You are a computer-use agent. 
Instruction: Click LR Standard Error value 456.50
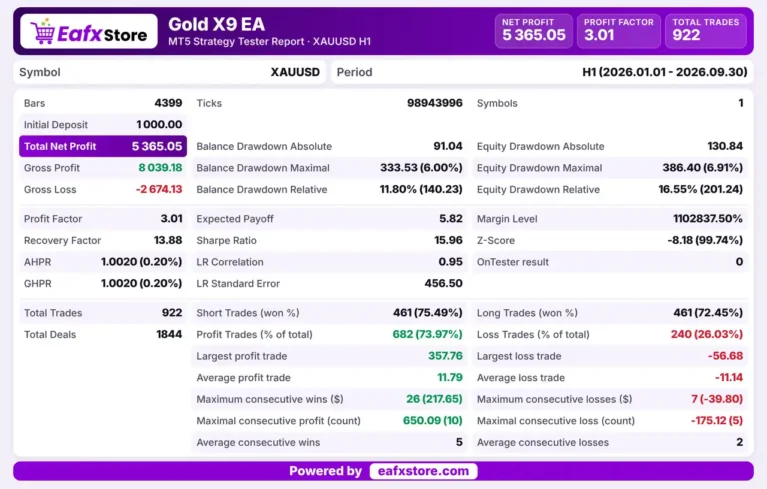coord(443,283)
